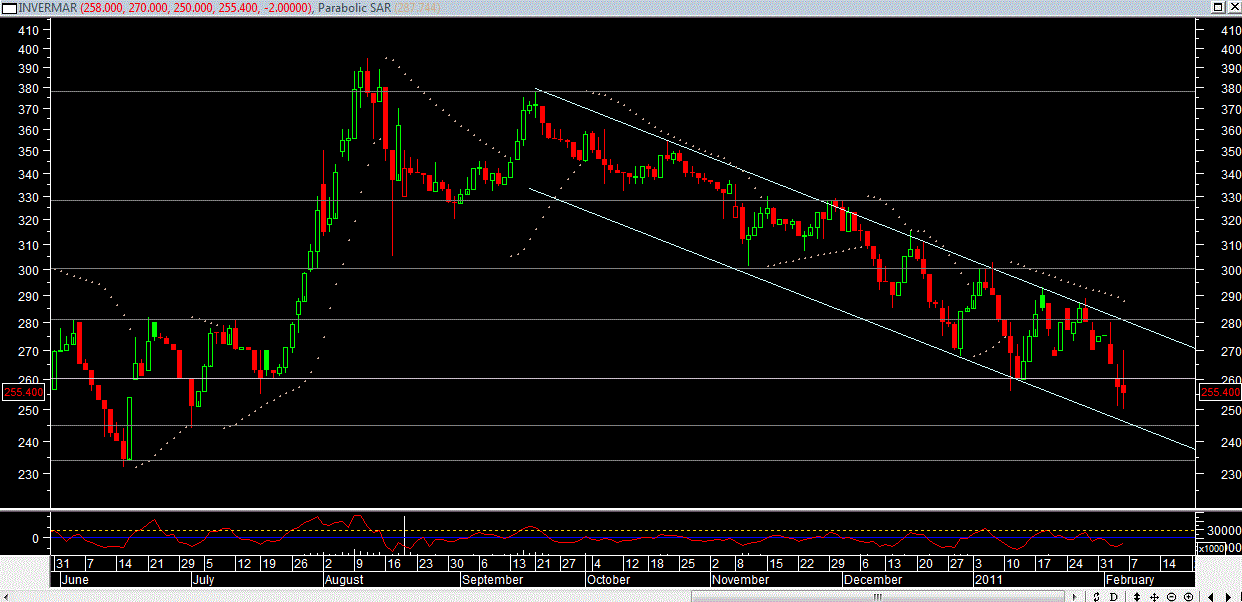
Task: Click the D daily periodicity button
Action: [1113, 597]
